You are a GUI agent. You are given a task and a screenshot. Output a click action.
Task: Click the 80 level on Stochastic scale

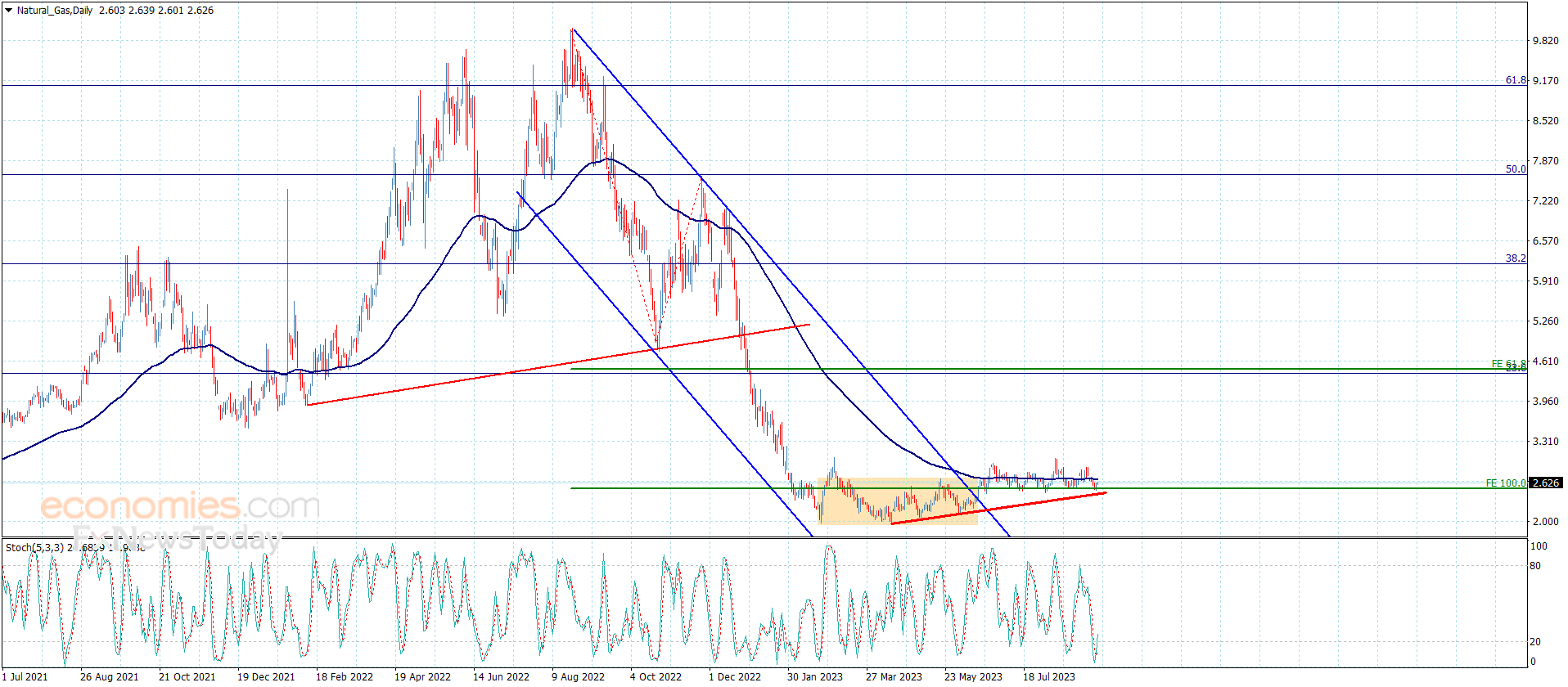1535,566
